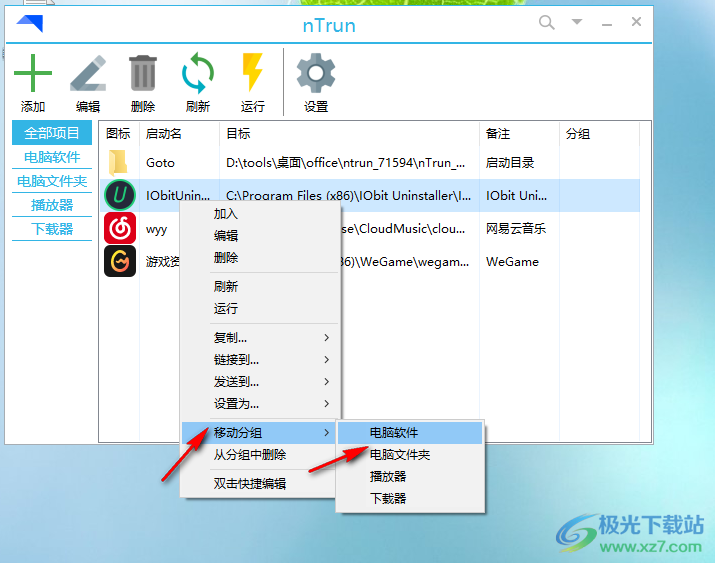Click the IObit Uninstaller green U icon

(x=120, y=195)
